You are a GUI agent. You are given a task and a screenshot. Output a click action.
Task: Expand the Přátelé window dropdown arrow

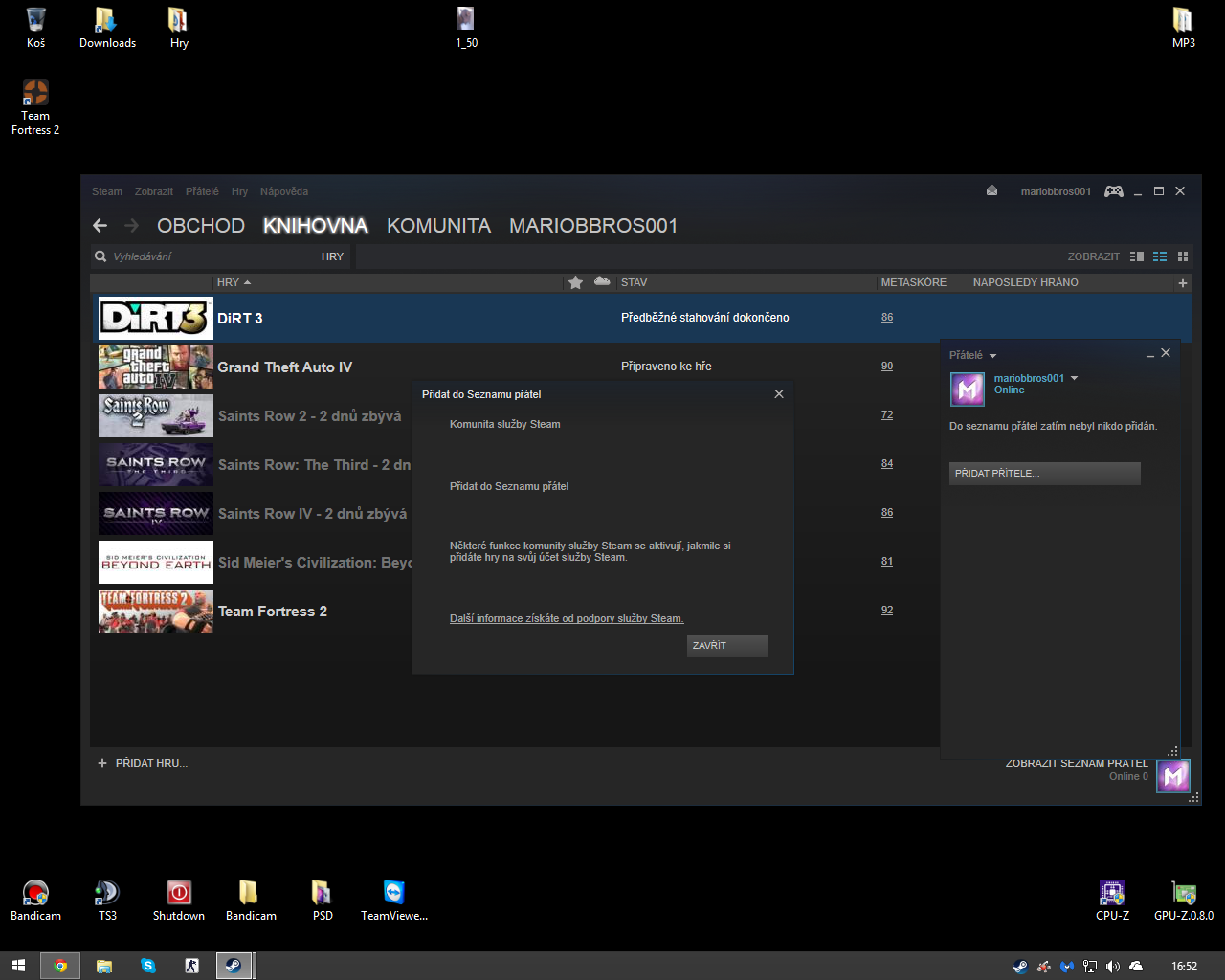click(992, 356)
